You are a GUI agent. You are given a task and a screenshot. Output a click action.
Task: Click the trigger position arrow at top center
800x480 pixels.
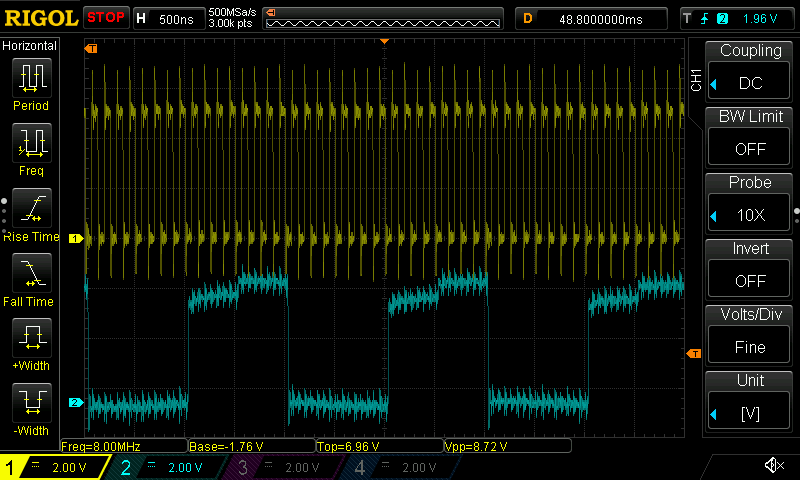tap(385, 41)
